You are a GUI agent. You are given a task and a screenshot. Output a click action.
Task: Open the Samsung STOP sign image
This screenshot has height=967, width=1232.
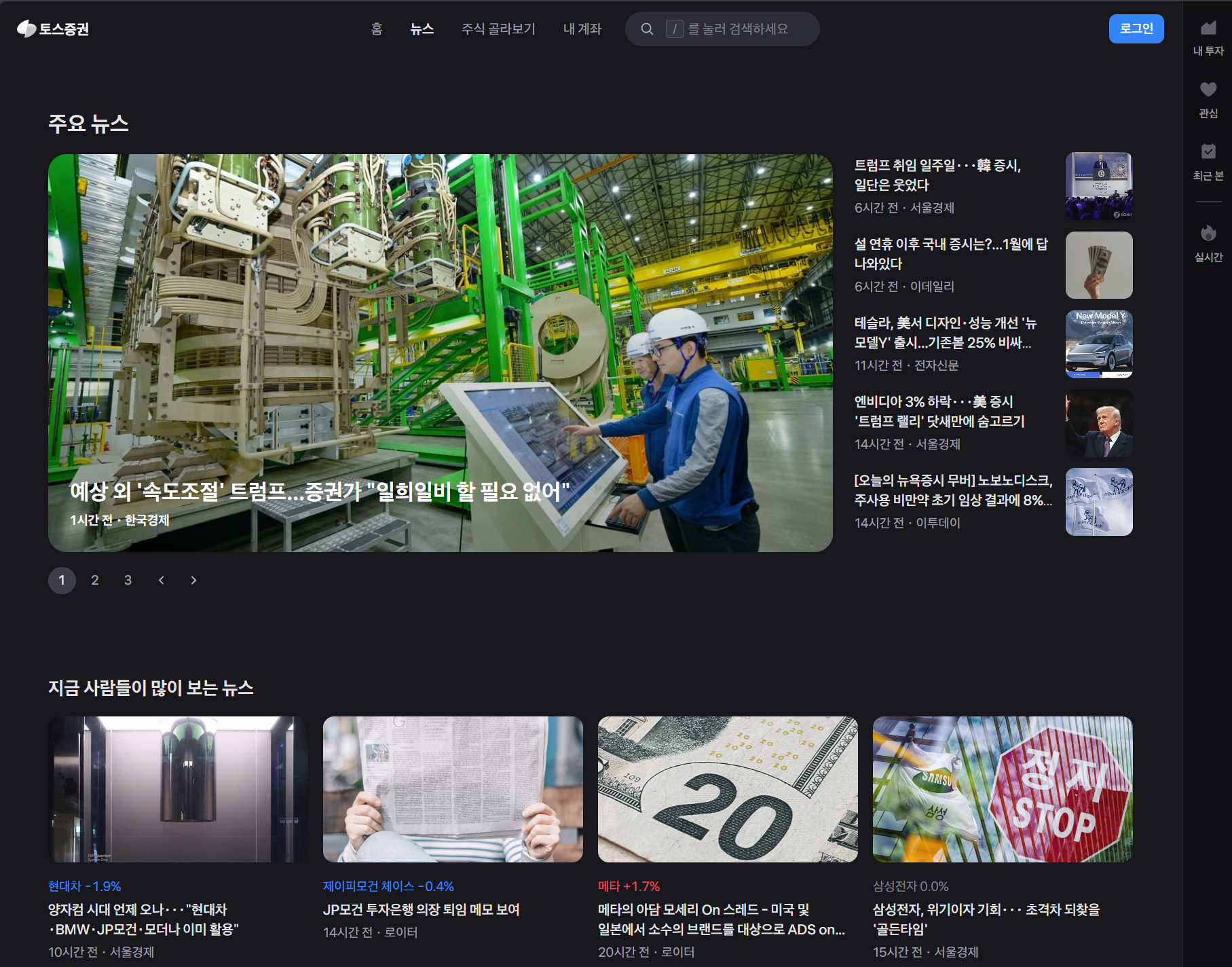(1003, 789)
